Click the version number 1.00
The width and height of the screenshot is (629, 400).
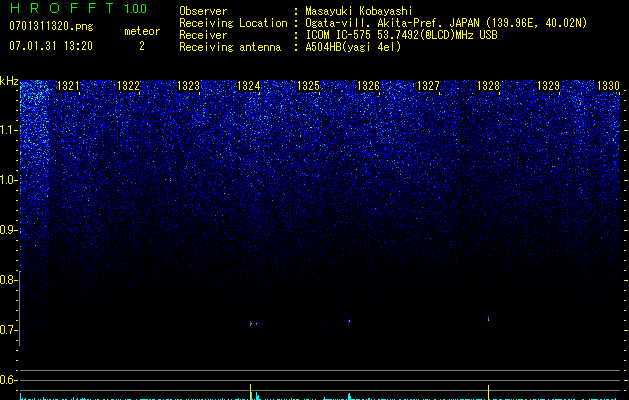pyautogui.click(x=136, y=9)
